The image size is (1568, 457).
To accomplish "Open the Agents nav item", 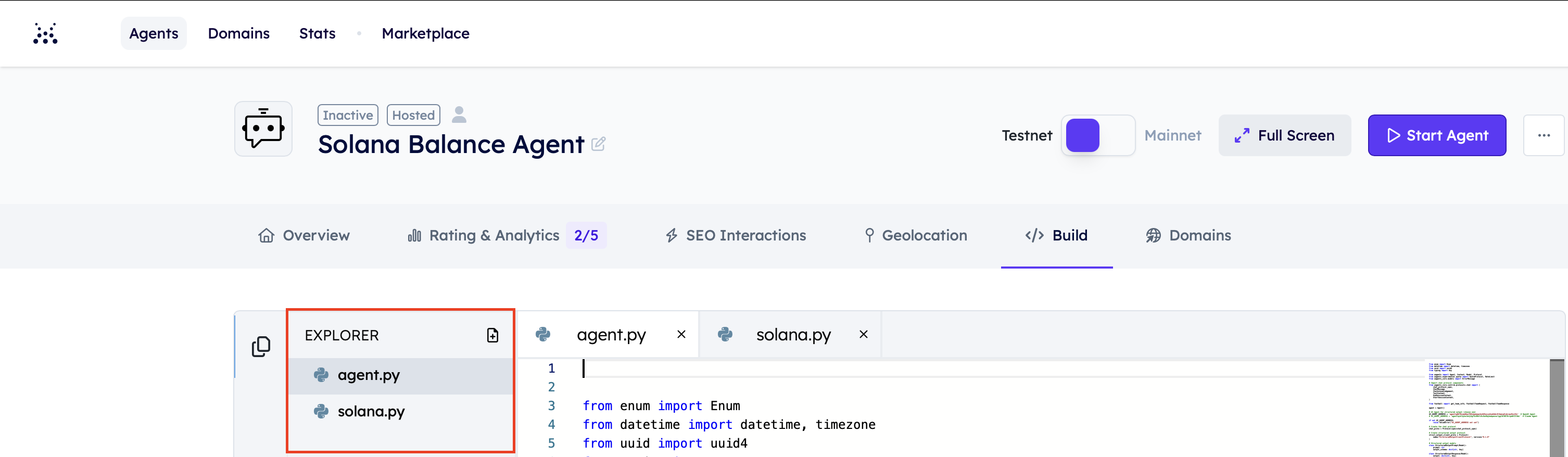I will [x=154, y=33].
